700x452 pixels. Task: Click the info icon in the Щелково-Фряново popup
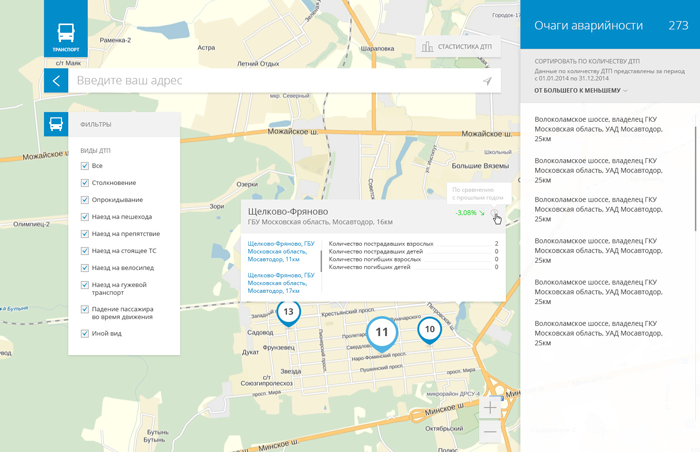495,213
